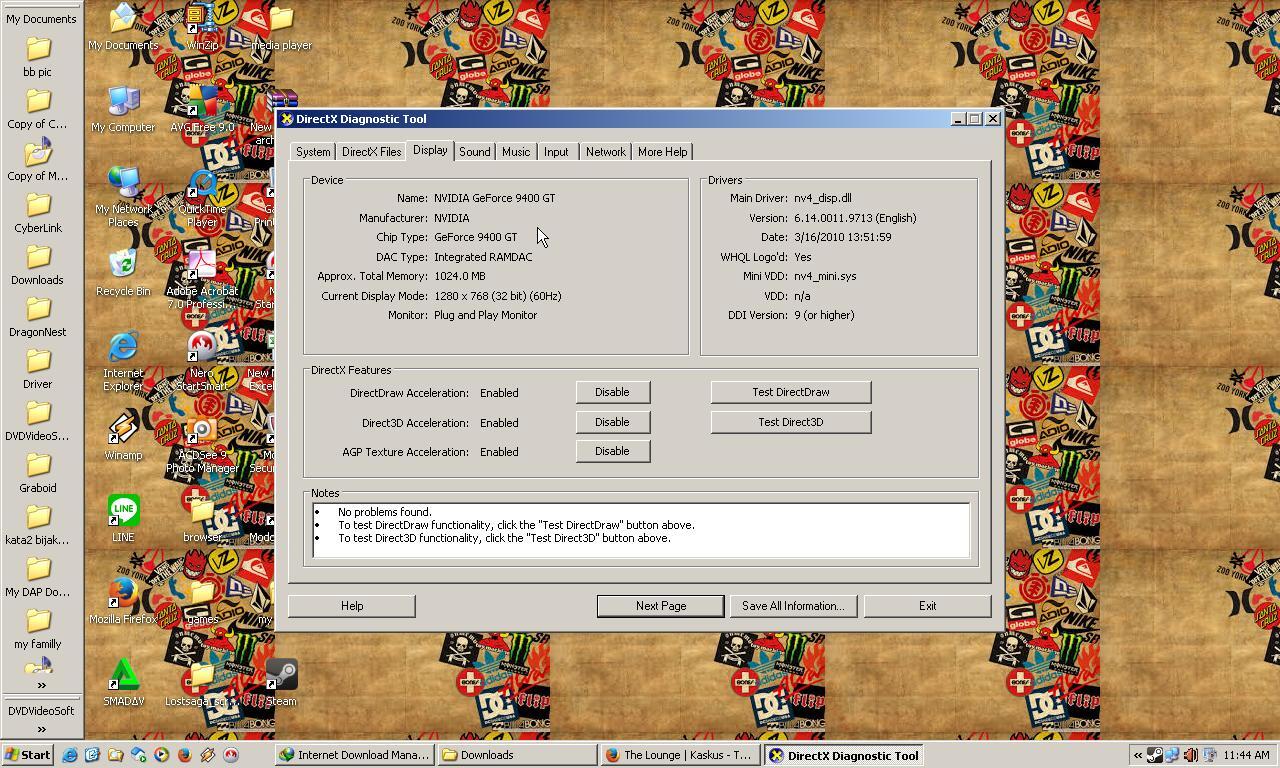Open the Graboid folder in sidebar
The height and width of the screenshot is (768, 1280).
pyautogui.click(x=38, y=473)
